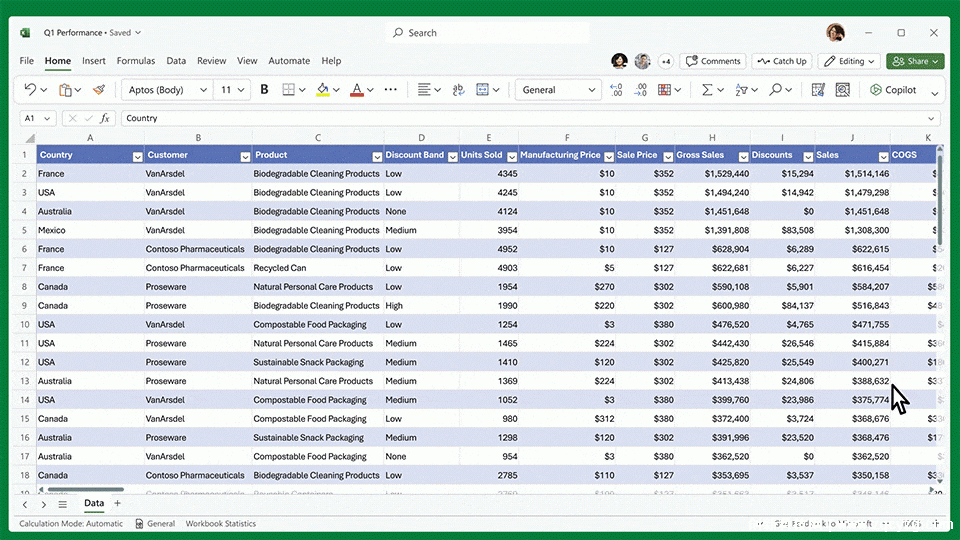The width and height of the screenshot is (960, 540).
Task: Switch to the Formulas tab
Action: point(136,61)
